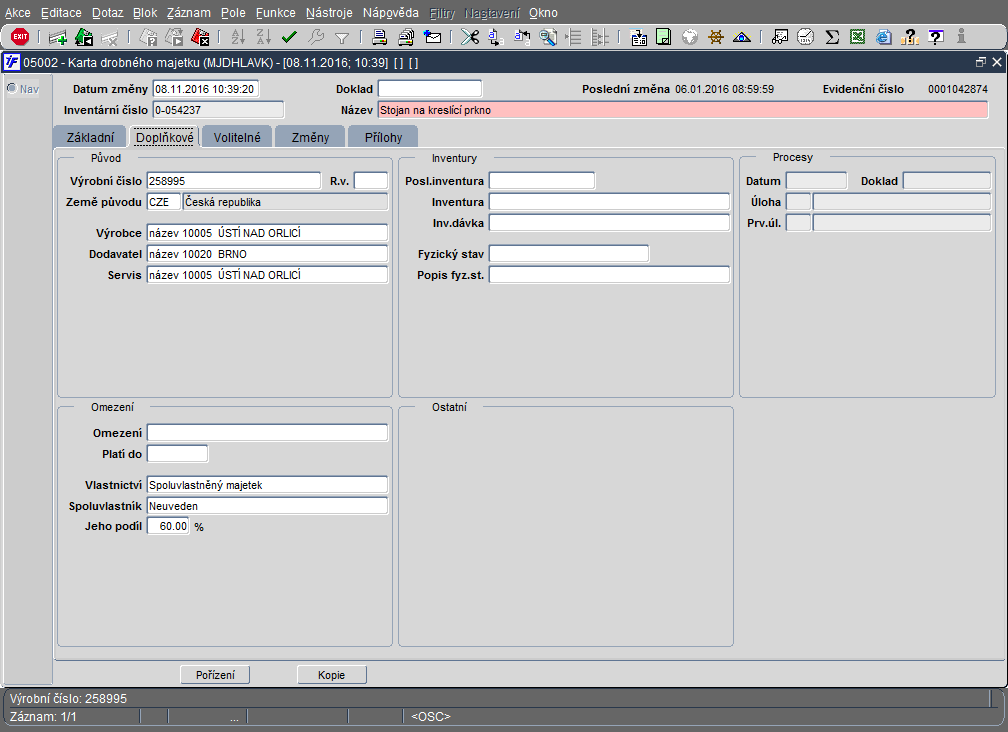Image resolution: width=1008 pixels, height=732 pixels.
Task: Click the window-with-question-mark help icon
Action: (x=936, y=37)
